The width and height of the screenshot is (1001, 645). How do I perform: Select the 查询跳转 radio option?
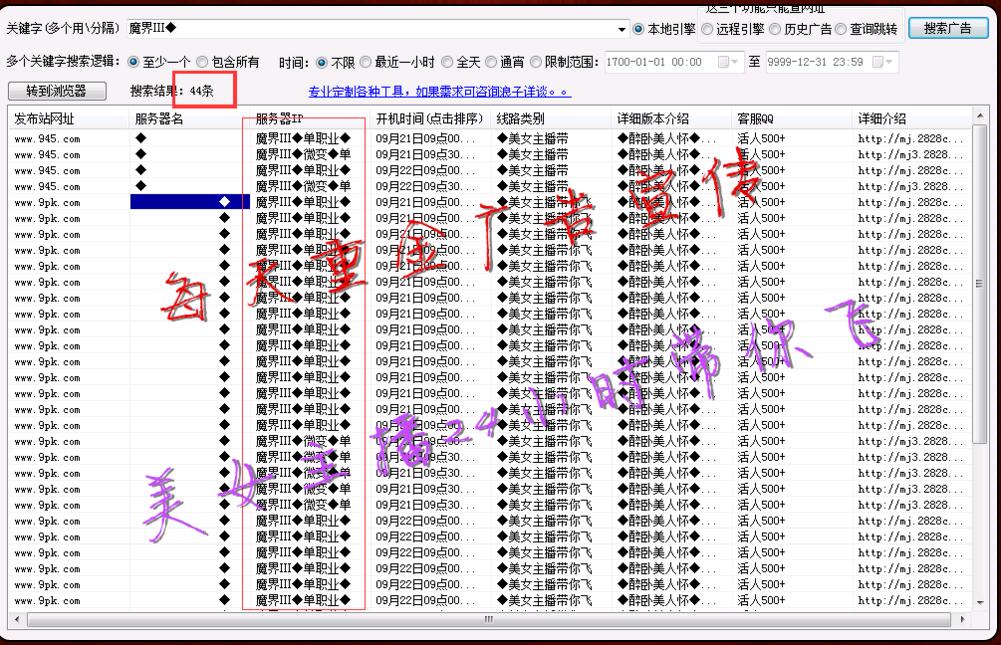click(x=842, y=29)
